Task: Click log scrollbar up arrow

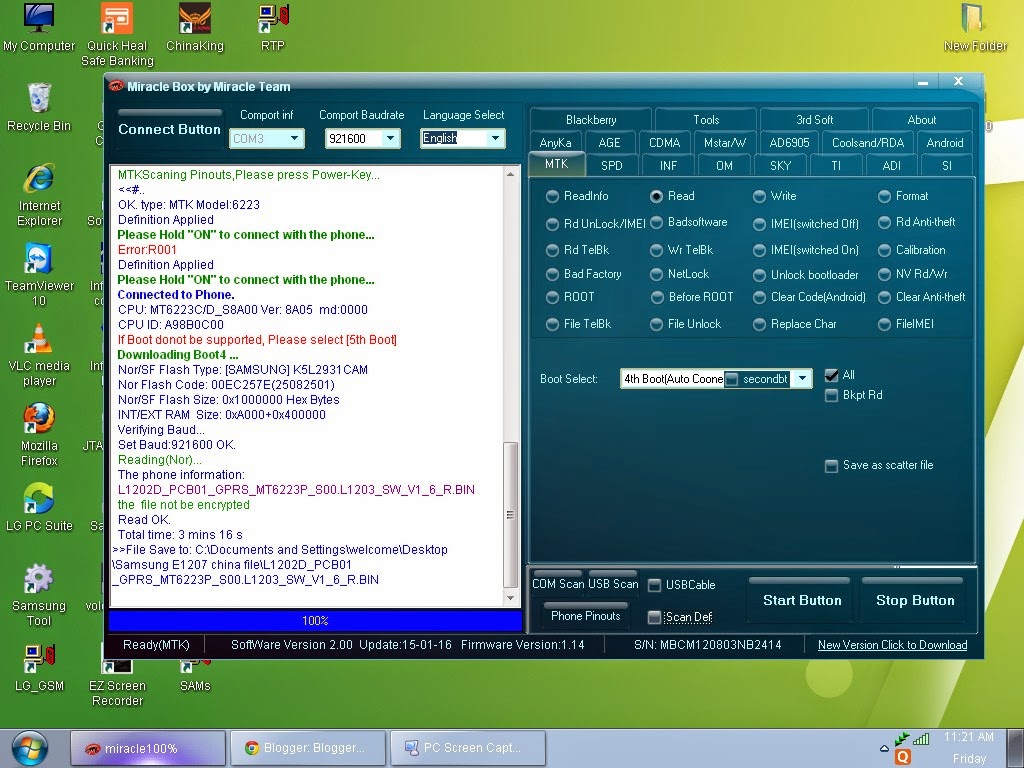Action: click(x=510, y=174)
